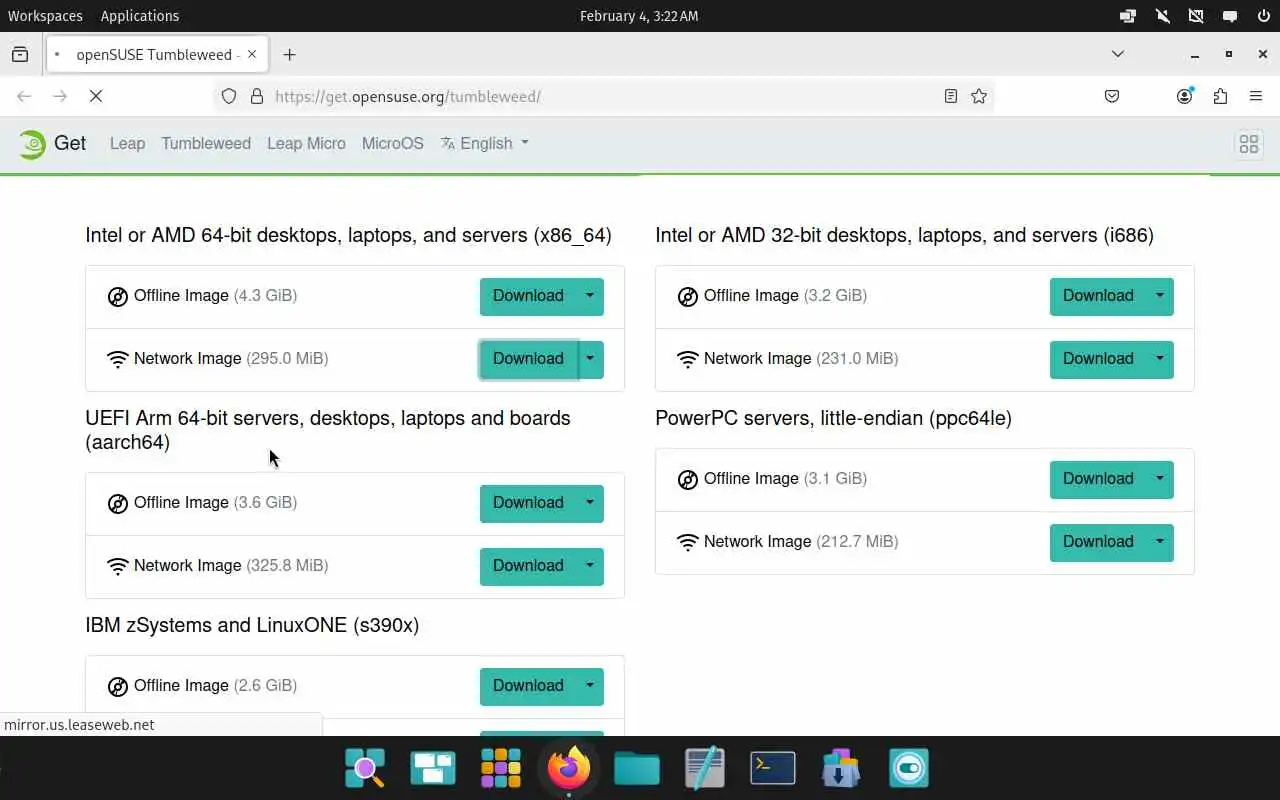Open the applications grid icon in dock

click(x=501, y=768)
